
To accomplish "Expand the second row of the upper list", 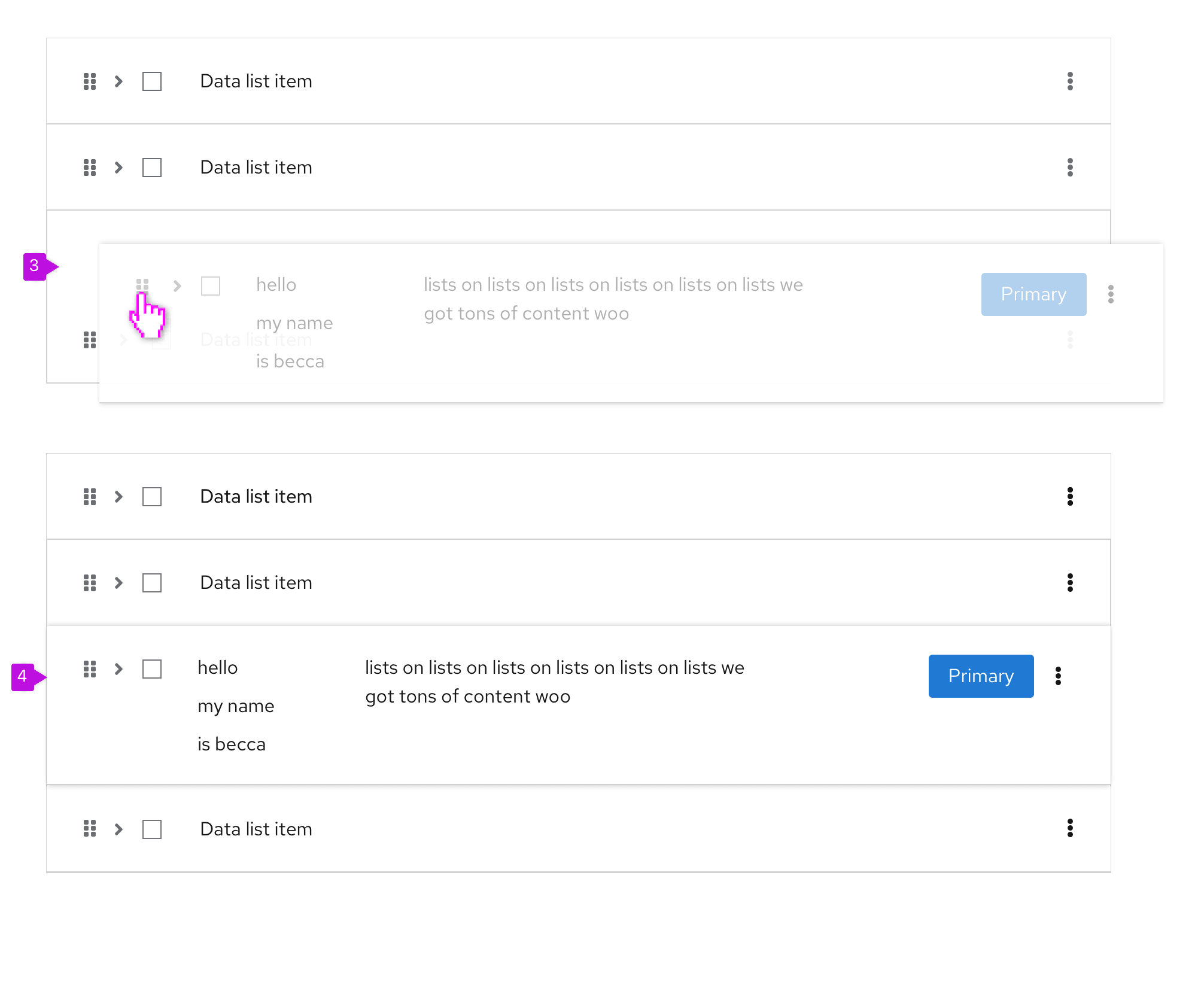I will [118, 168].
